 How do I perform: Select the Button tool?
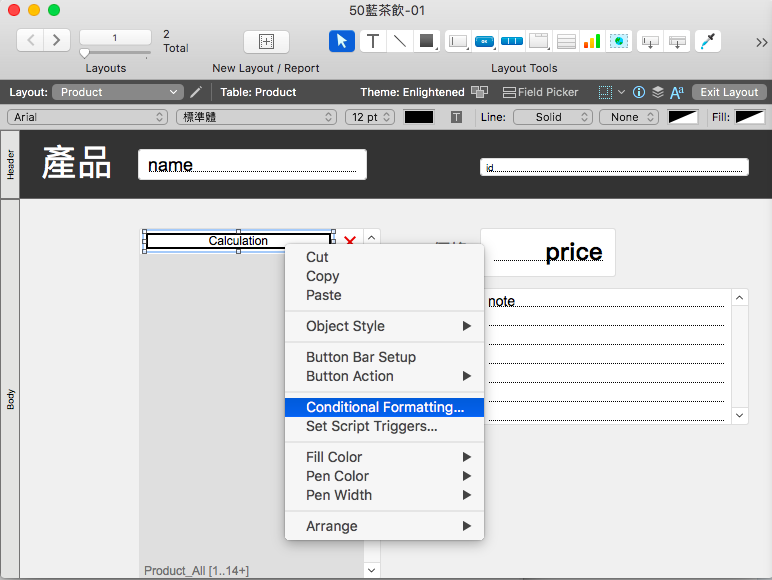point(484,41)
